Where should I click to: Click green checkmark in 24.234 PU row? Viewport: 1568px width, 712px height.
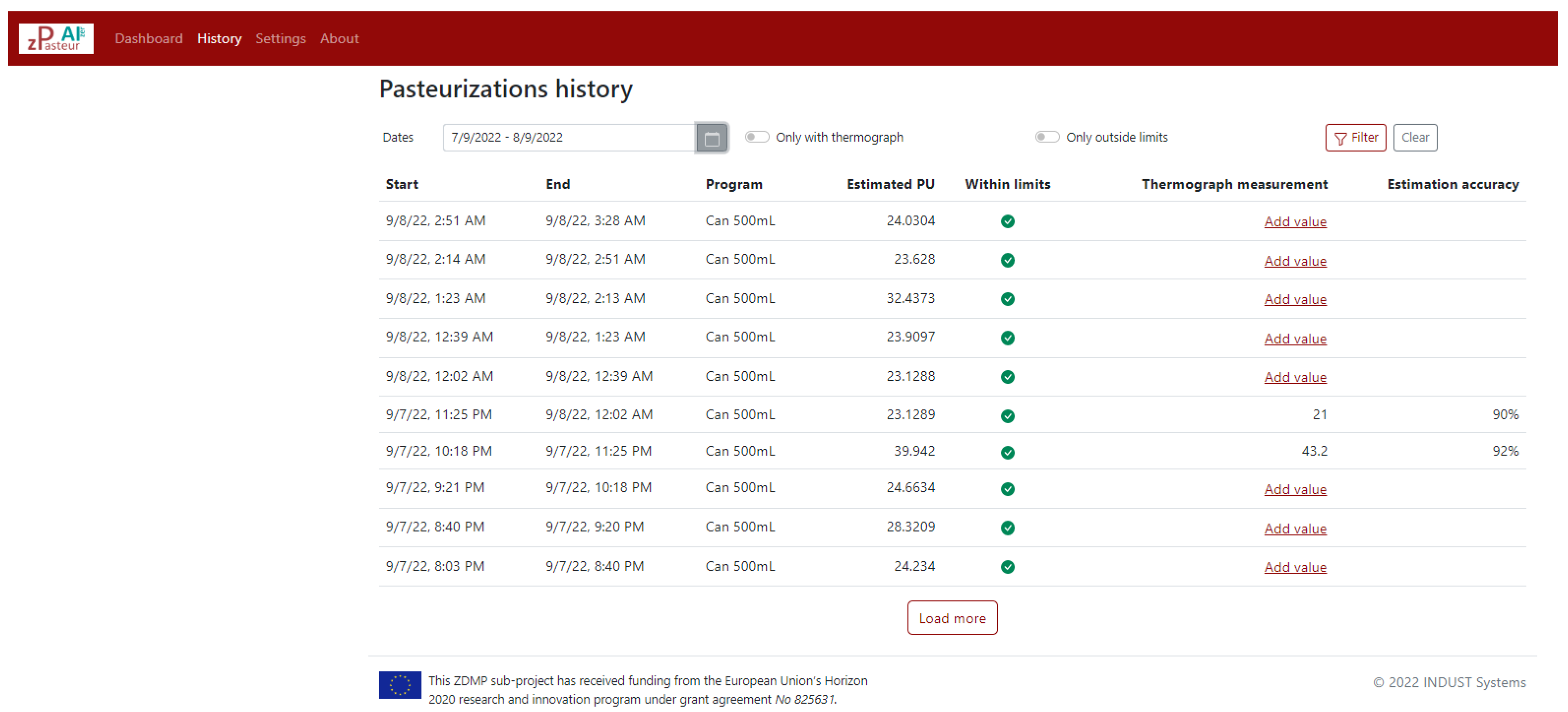pos(1007,566)
